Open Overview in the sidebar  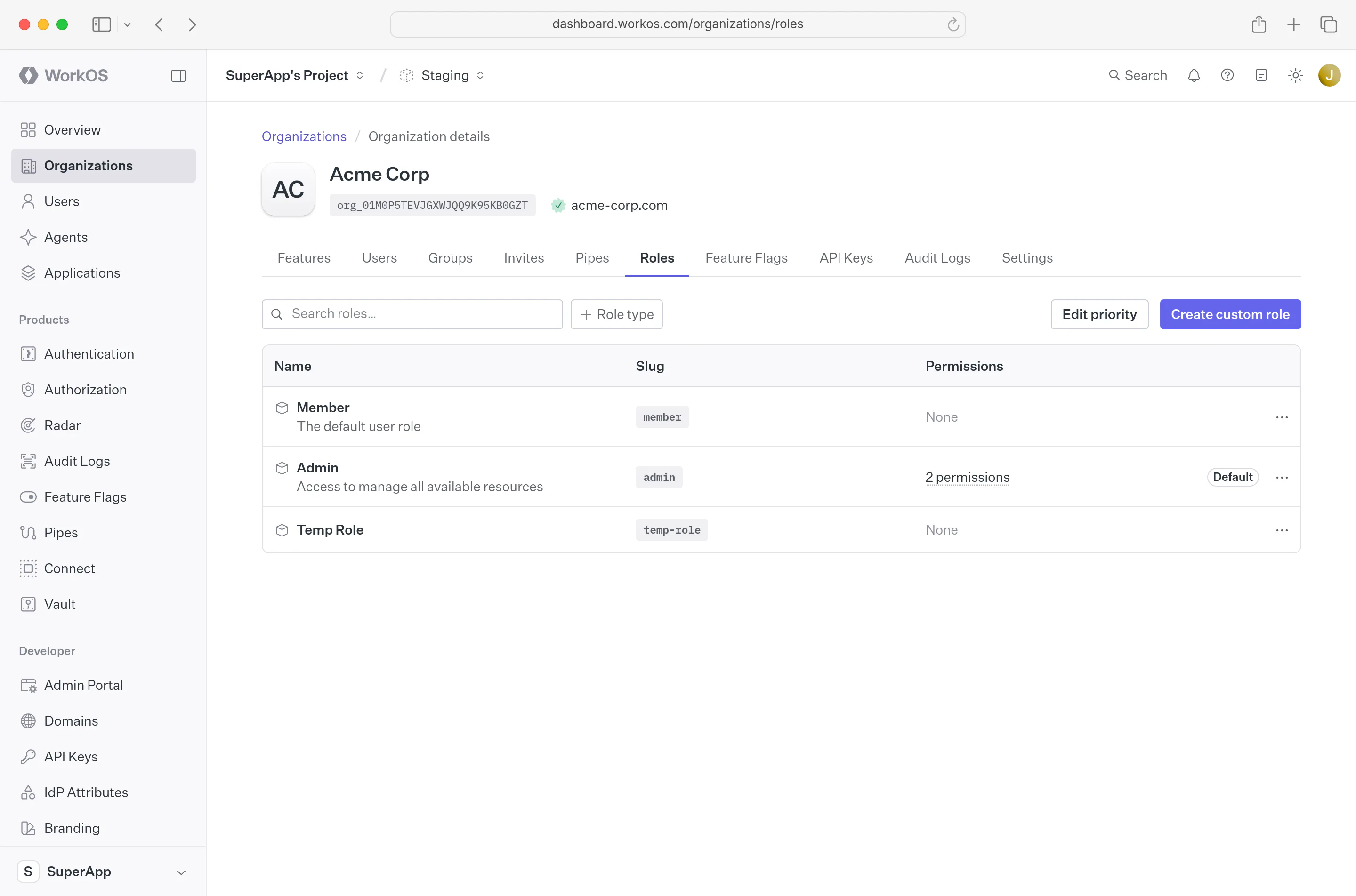pos(104,130)
